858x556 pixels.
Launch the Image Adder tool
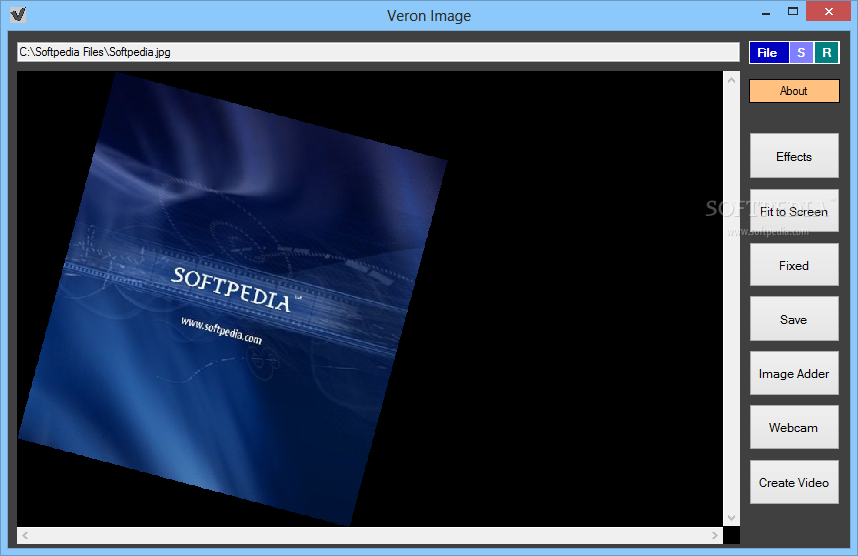794,373
